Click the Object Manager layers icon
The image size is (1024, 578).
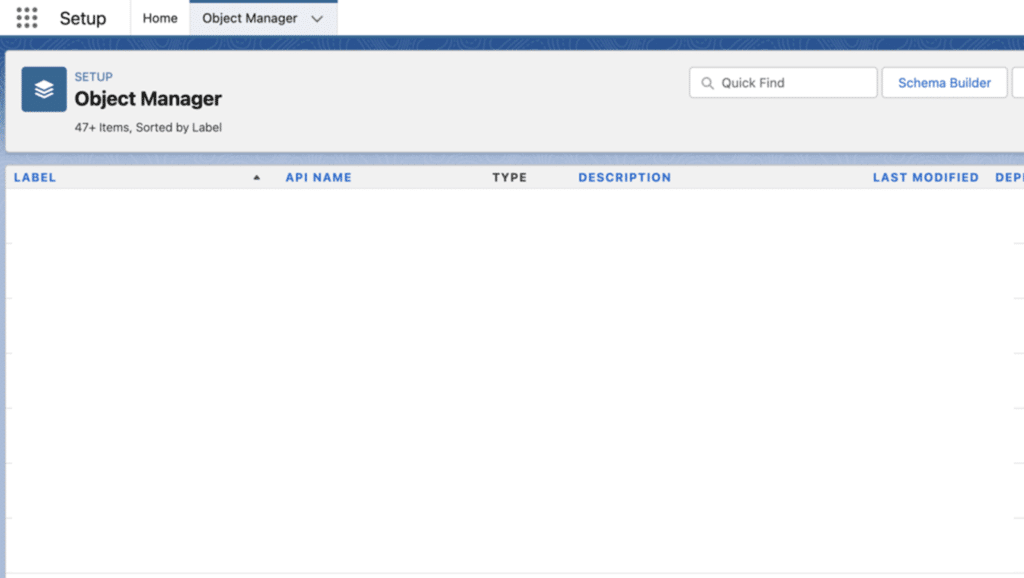point(44,89)
